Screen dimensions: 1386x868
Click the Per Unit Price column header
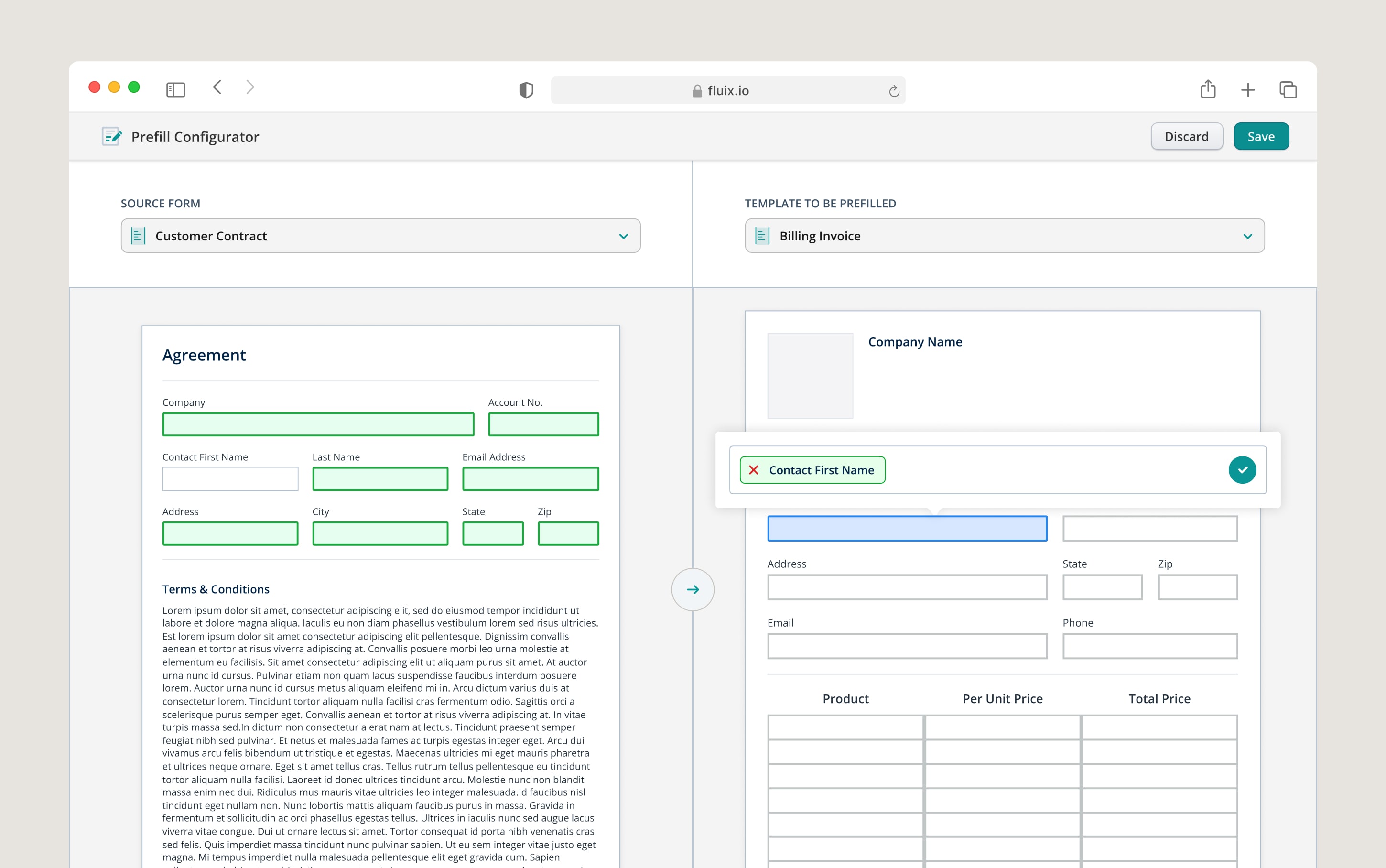click(x=1002, y=699)
